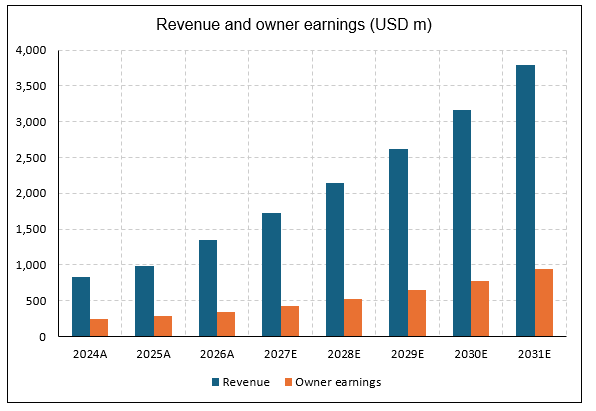Click the 2030E blue Revenue bar

[462, 223]
